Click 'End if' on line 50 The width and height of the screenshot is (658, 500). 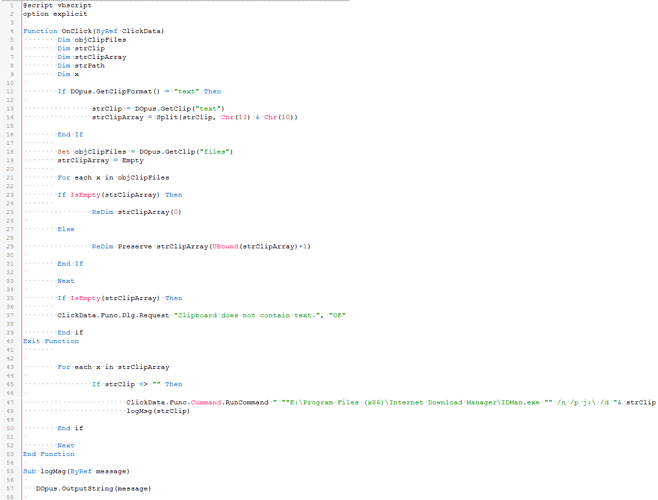coord(70,428)
